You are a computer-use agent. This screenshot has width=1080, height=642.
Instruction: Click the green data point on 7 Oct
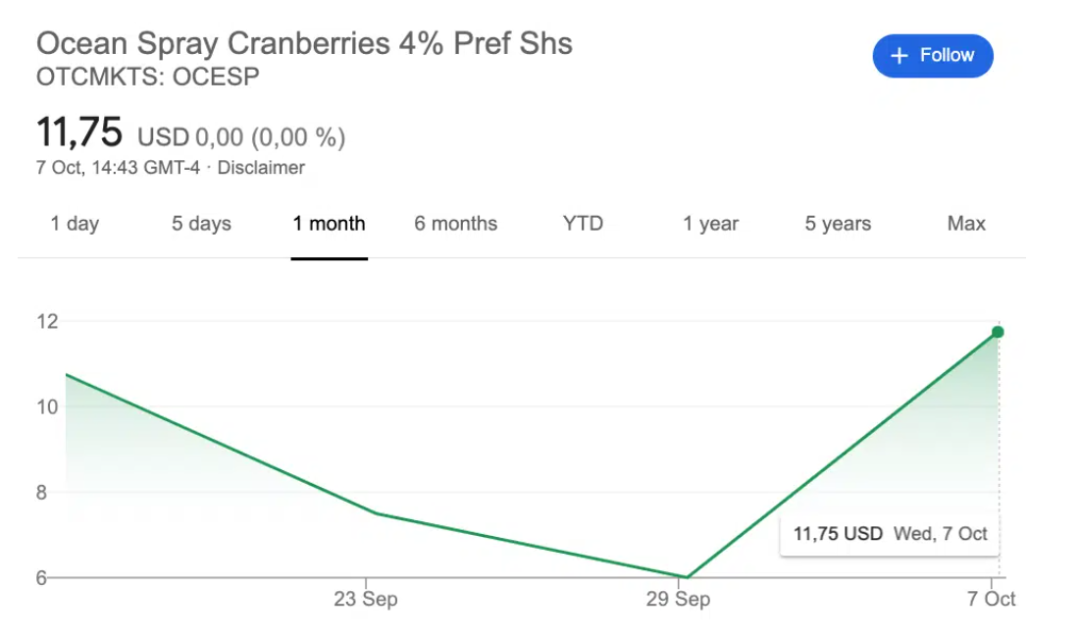997,332
